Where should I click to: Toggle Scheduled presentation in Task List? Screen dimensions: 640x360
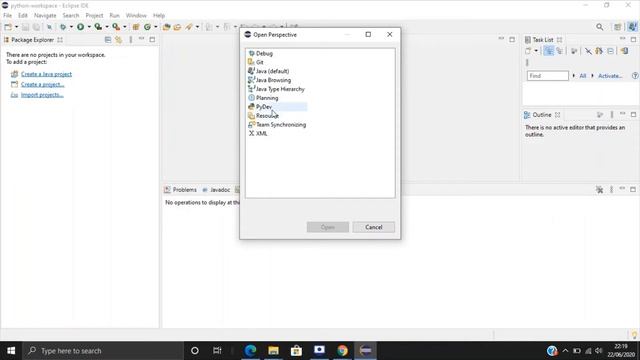(x=560, y=51)
